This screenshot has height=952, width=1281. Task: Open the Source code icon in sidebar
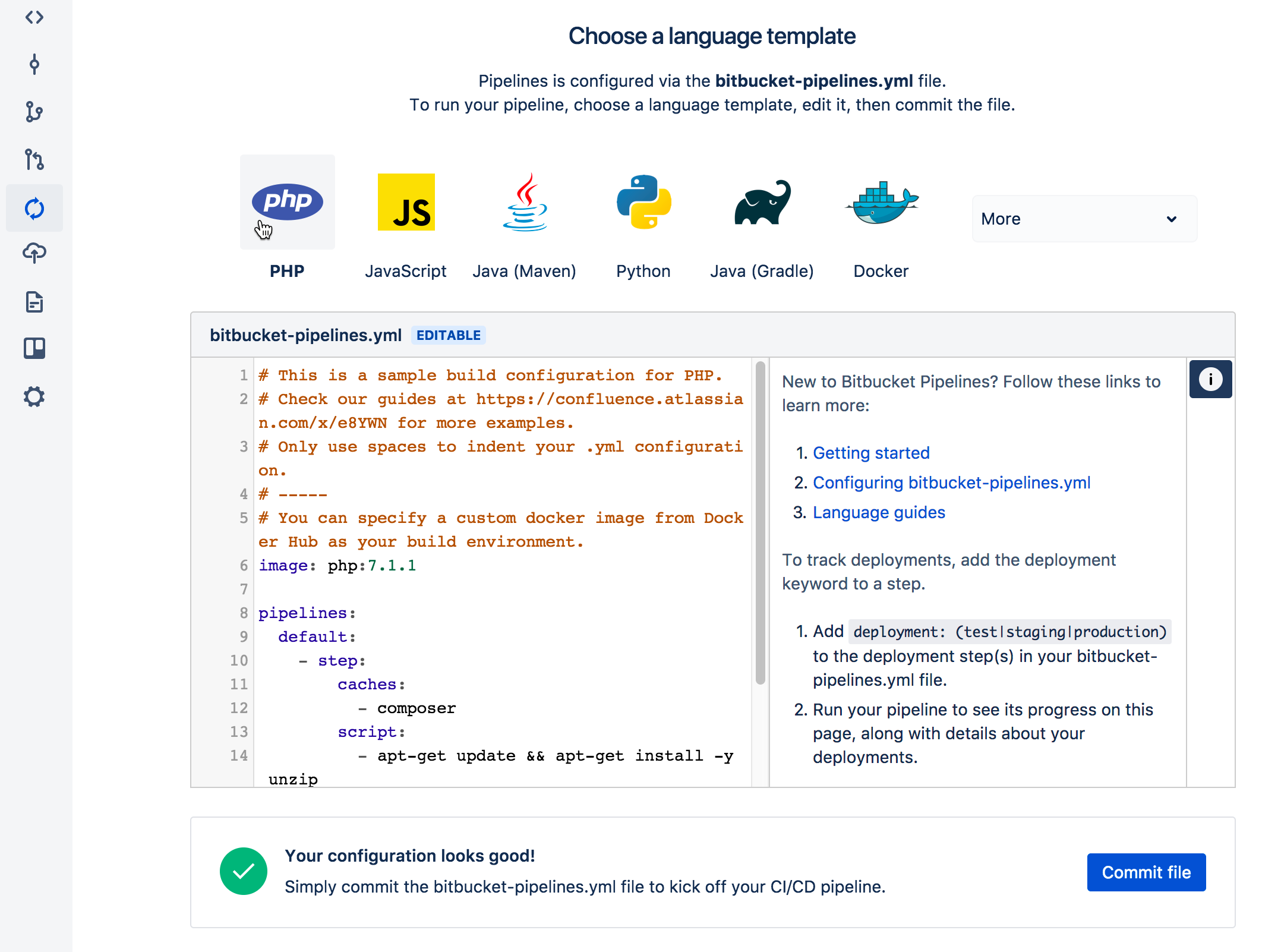tap(34, 17)
